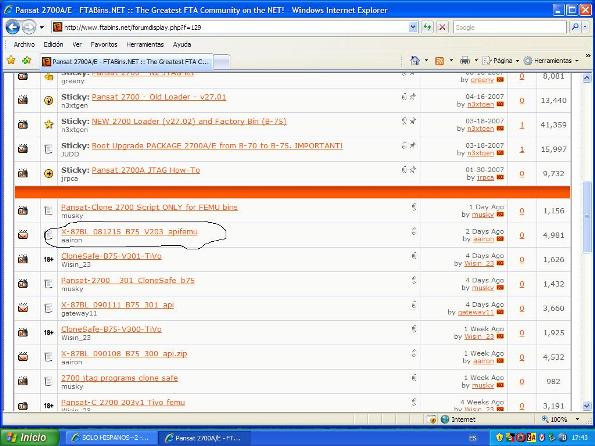This screenshot has height=446, width=595.
Task: Go back with the browser Back arrow
Action: point(13,27)
